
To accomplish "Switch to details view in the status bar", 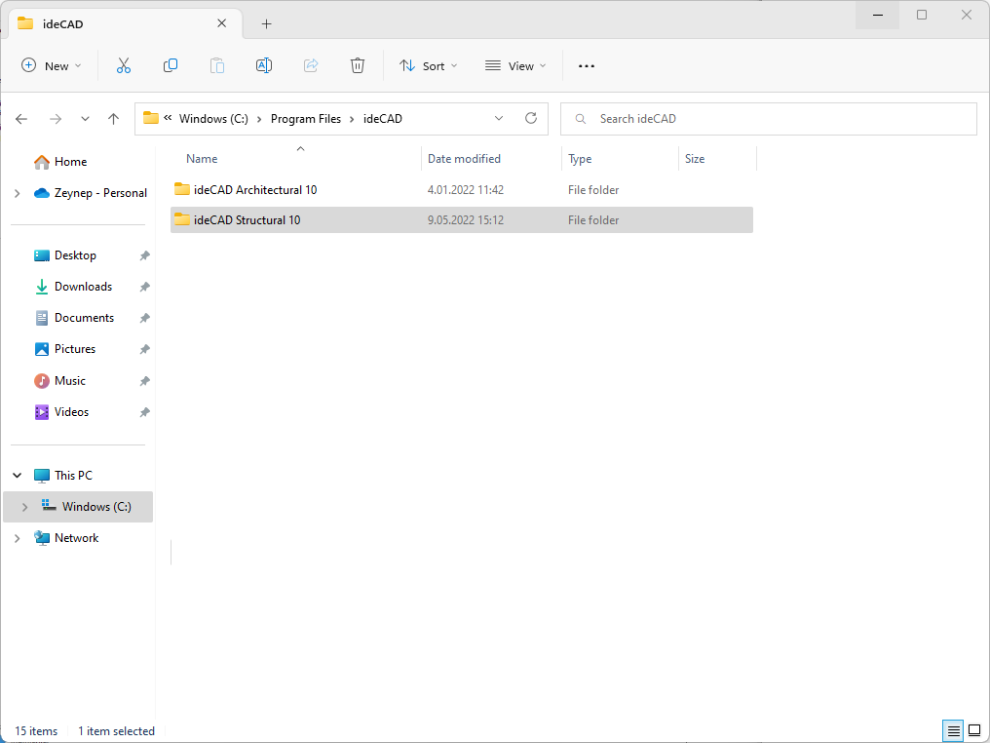I will [x=952, y=731].
